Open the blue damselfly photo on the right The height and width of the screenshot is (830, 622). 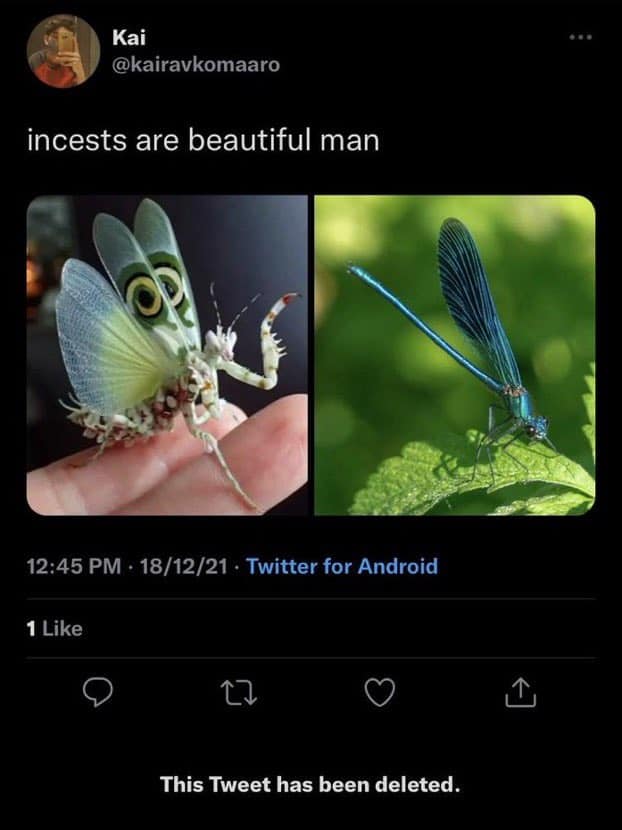(x=455, y=355)
